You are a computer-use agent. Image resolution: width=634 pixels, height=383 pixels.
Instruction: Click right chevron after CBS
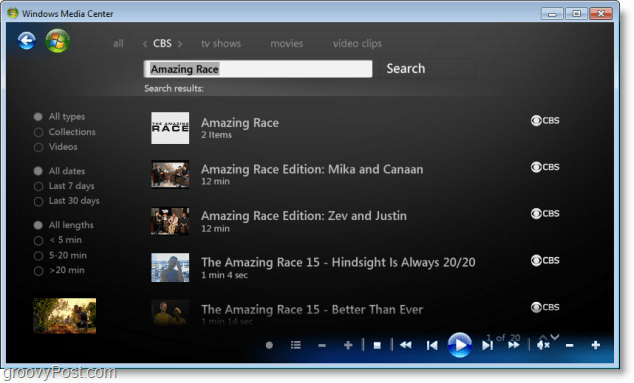pos(180,44)
